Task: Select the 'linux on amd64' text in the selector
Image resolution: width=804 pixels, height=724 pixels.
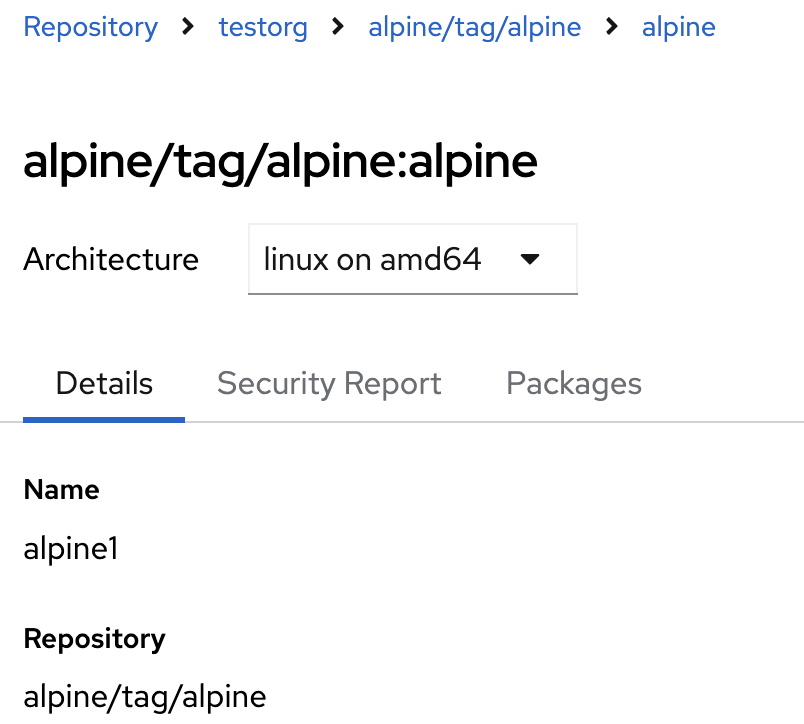Action: pos(372,260)
